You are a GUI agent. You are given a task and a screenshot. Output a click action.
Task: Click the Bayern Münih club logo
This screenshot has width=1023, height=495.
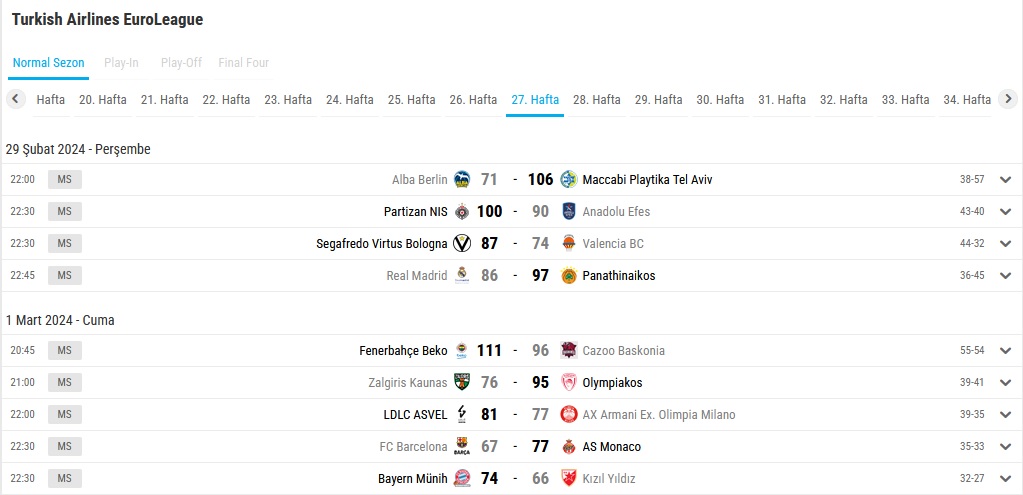click(x=462, y=479)
